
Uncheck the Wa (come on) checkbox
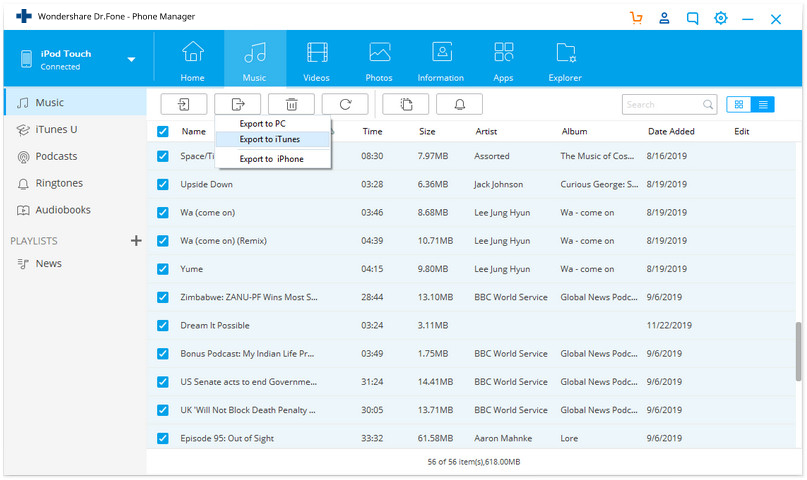click(163, 212)
